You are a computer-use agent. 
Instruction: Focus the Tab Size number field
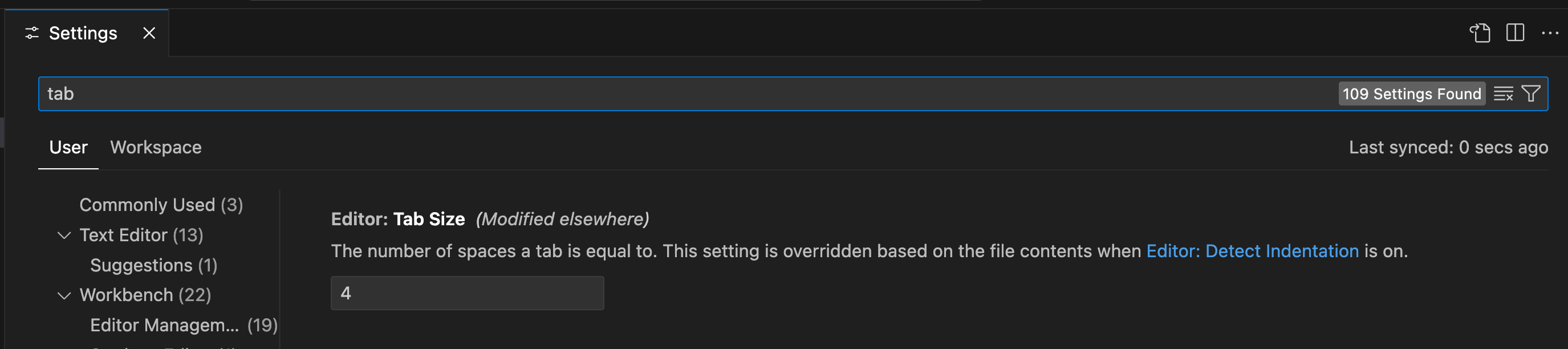[467, 294]
